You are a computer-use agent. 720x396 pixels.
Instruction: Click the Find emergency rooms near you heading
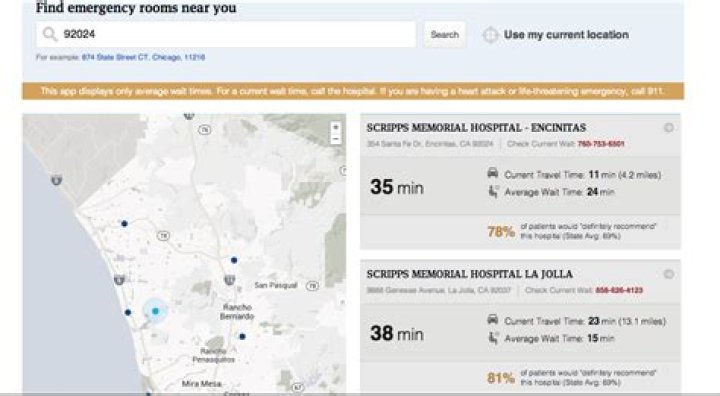click(x=136, y=7)
